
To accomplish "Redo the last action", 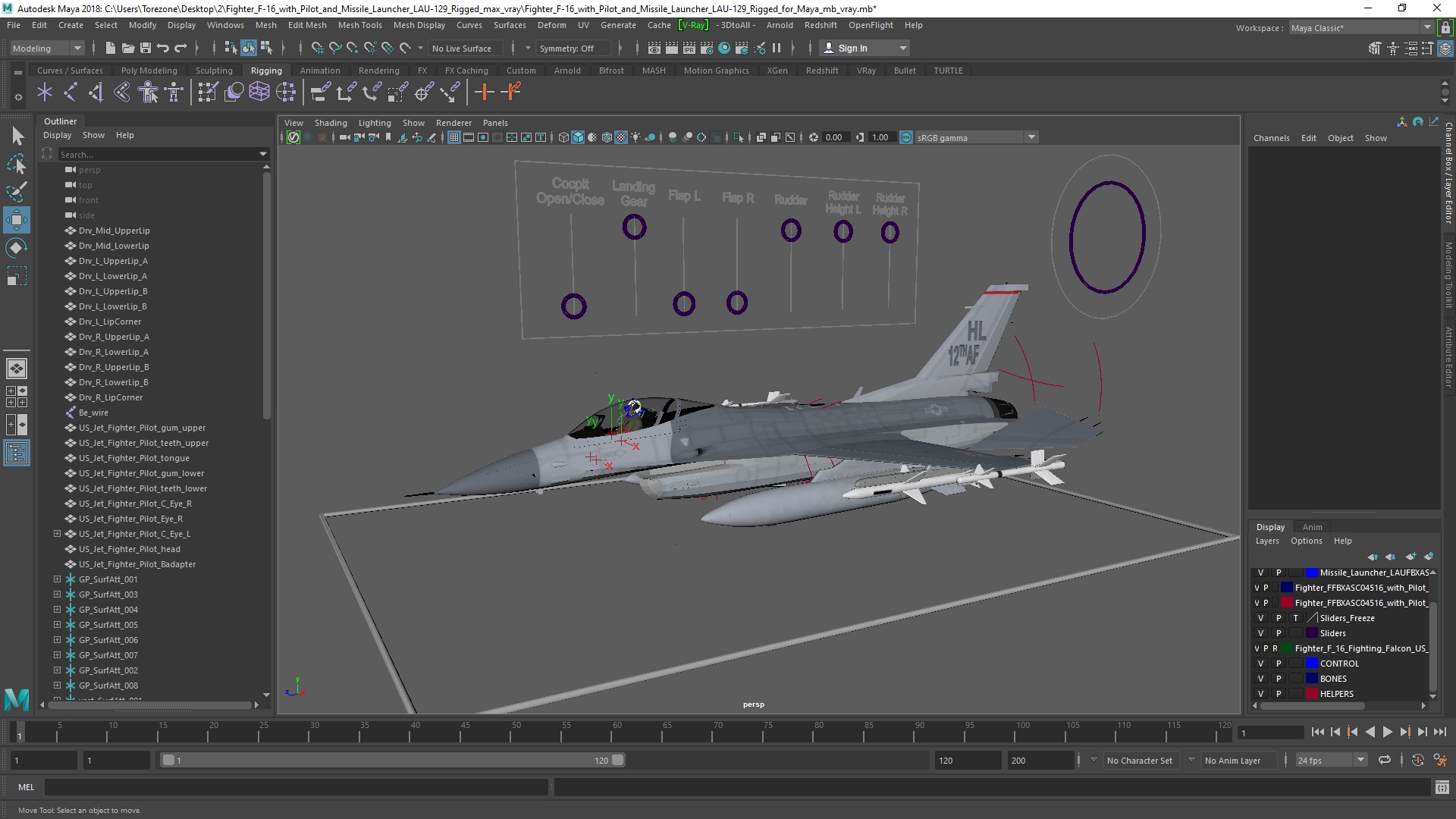I will [x=180, y=48].
